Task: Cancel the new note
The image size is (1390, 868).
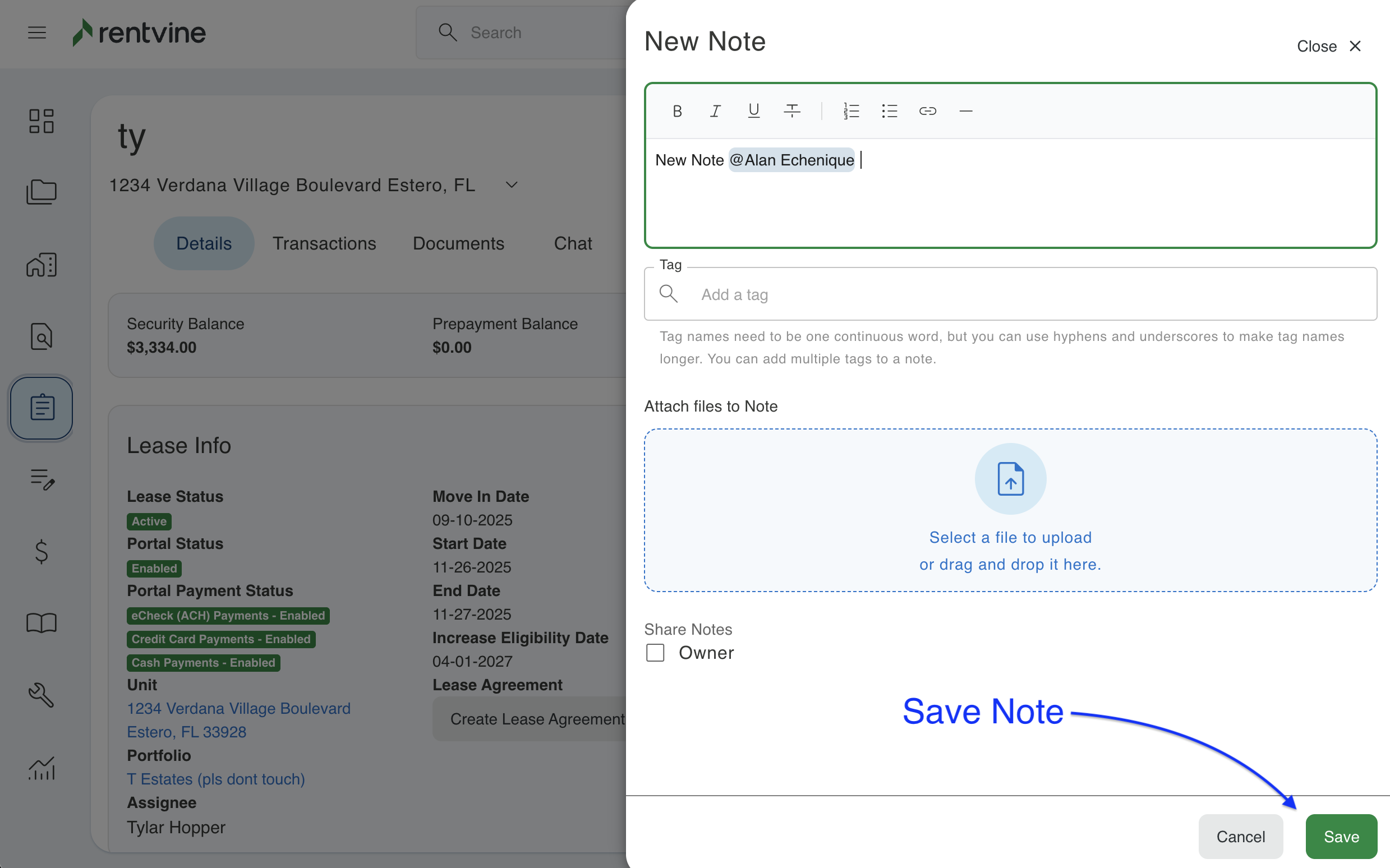Action: (x=1240, y=837)
